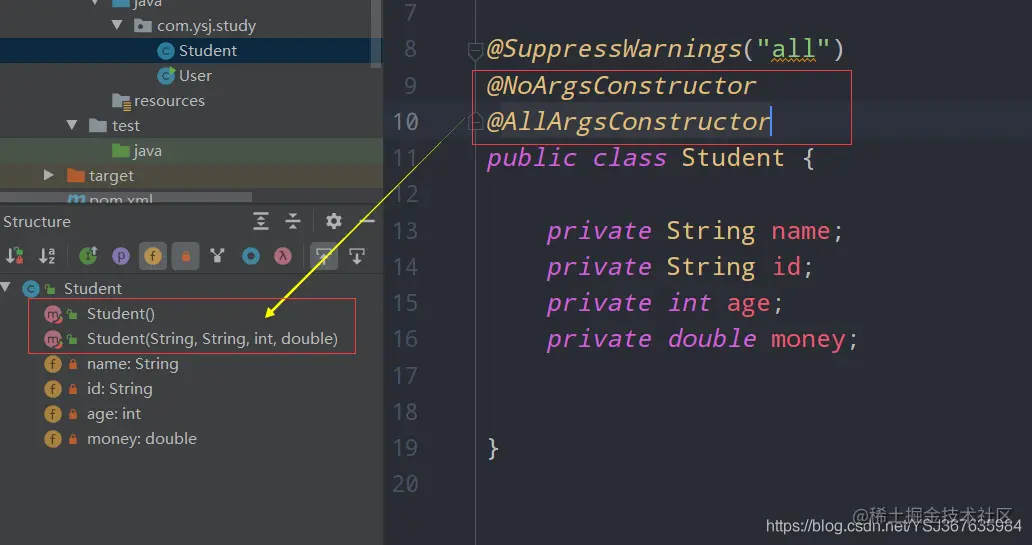Toggle Show Lambdas pink lambda icon
The height and width of the screenshot is (545, 1032).
tap(283, 256)
